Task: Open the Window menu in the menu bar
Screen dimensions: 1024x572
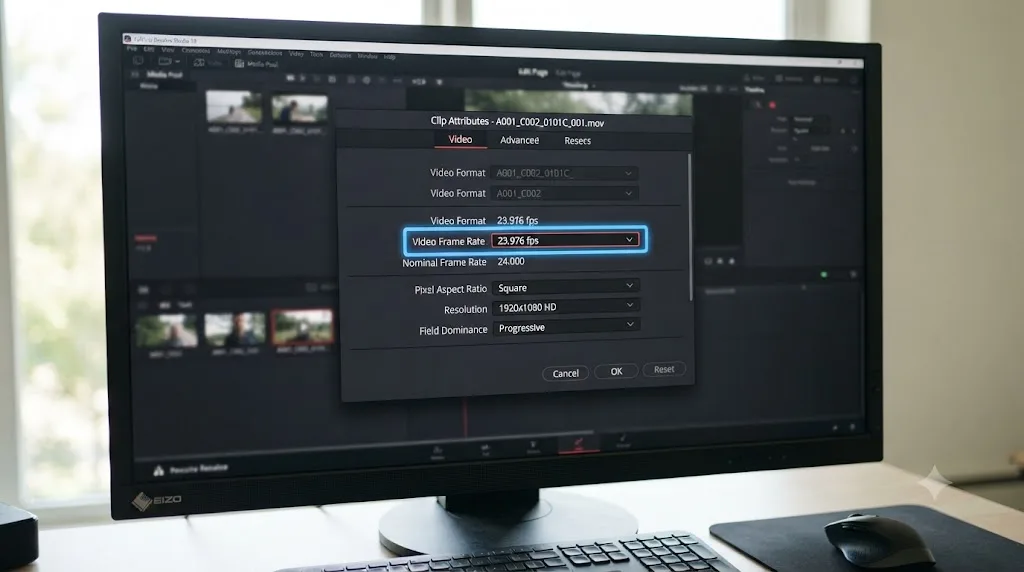Action: click(x=367, y=56)
